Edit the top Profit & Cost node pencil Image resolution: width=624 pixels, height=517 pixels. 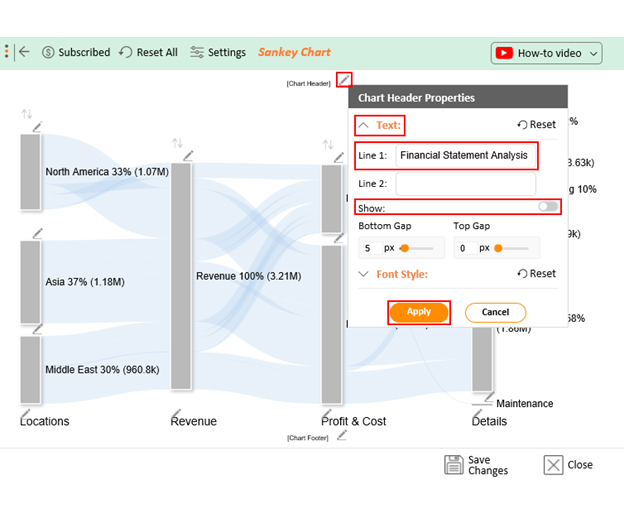[x=339, y=158]
